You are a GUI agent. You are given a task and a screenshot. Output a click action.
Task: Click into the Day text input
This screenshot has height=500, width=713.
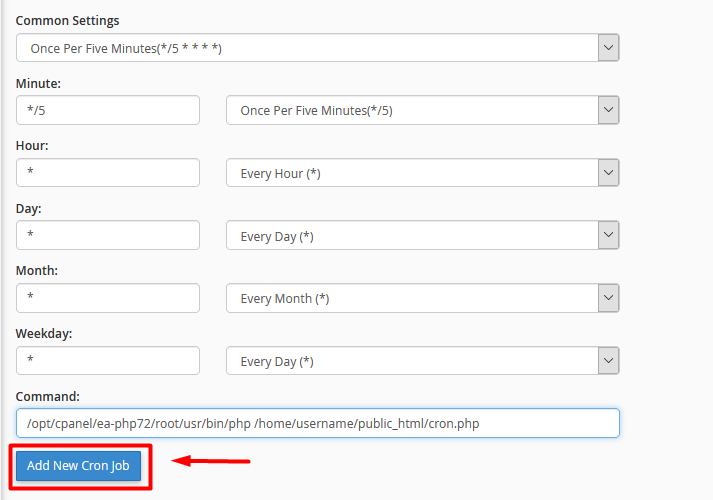[108, 236]
